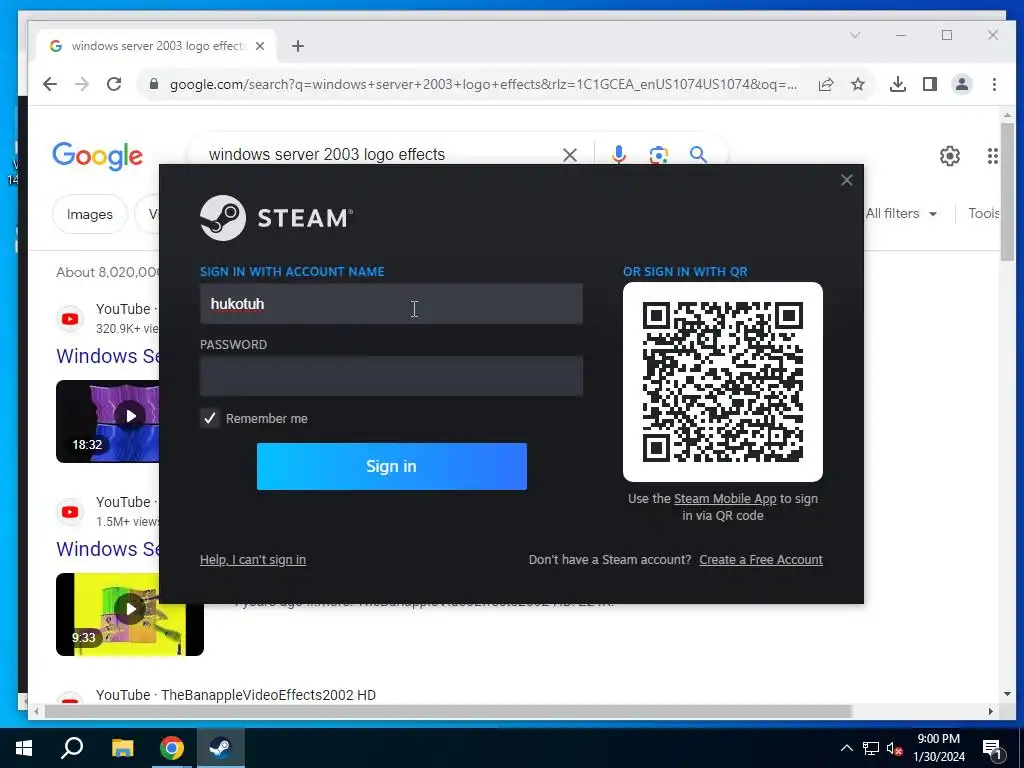Click the blue Sign in button
This screenshot has height=768, width=1024.
click(392, 466)
